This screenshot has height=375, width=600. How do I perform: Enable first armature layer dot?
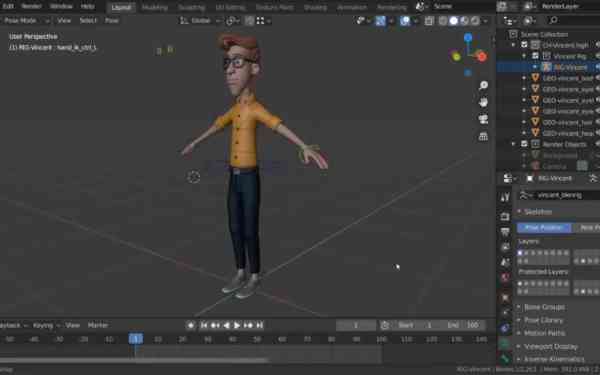520,253
